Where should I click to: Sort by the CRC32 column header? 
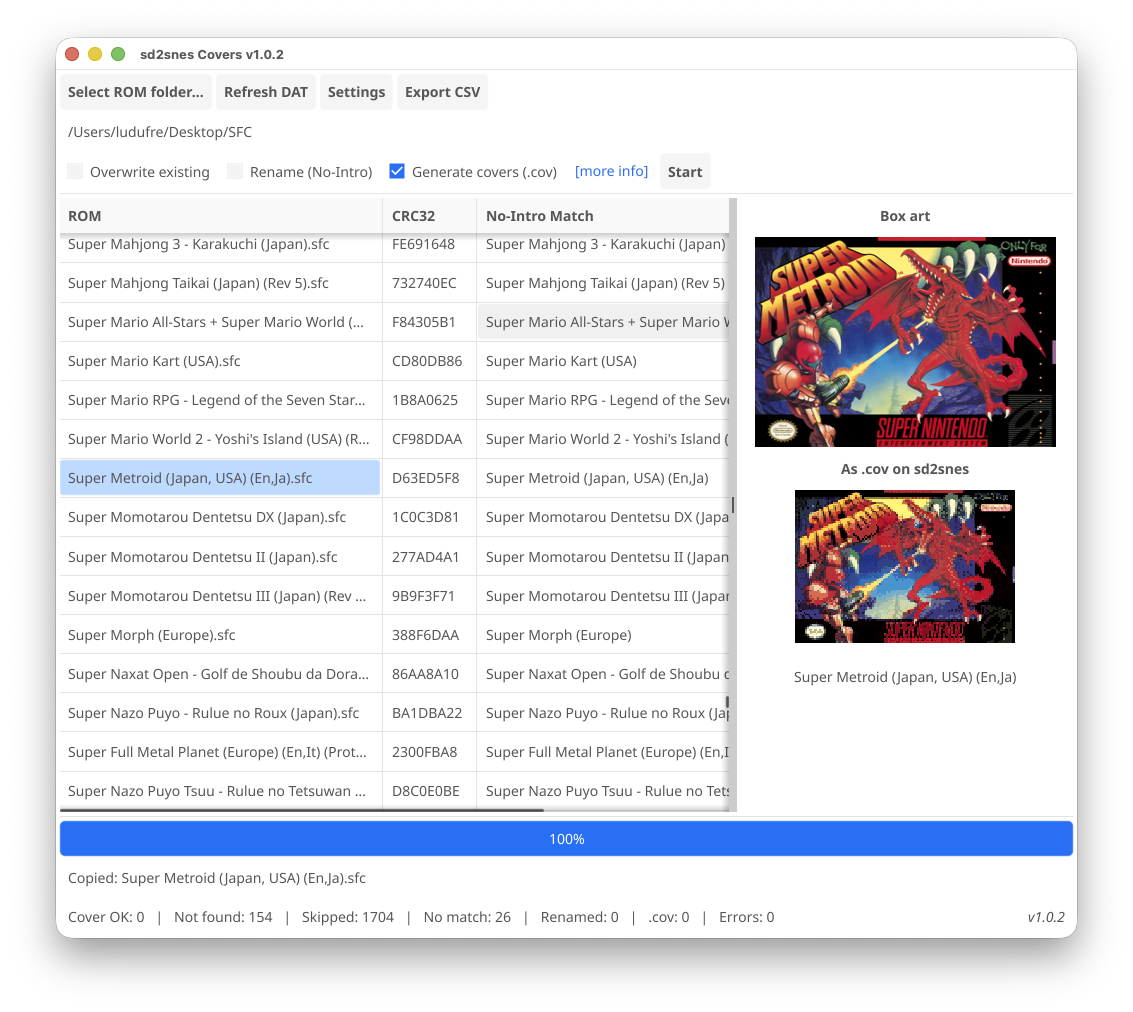[429, 216]
